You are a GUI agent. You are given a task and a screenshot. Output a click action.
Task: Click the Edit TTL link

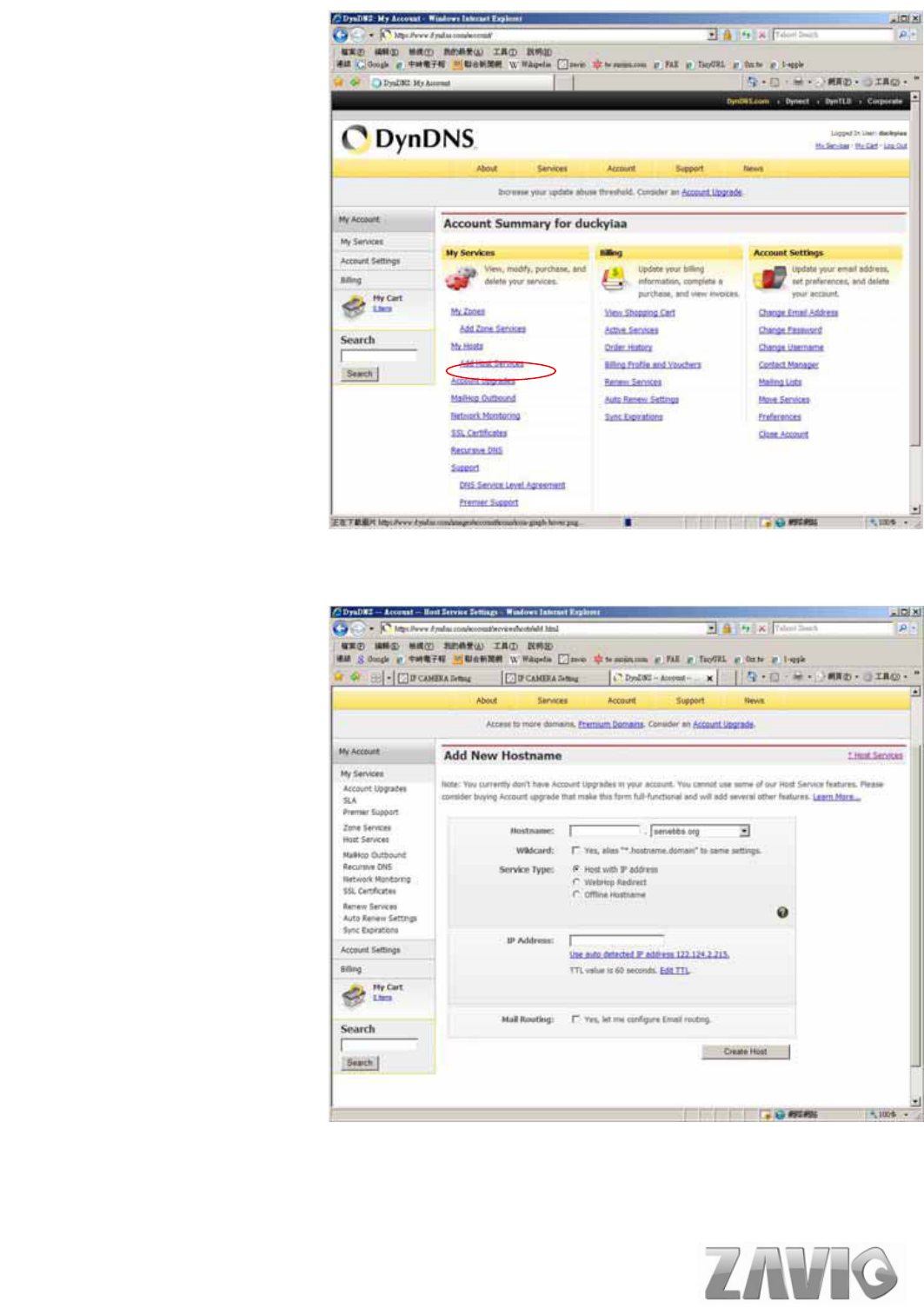click(675, 971)
